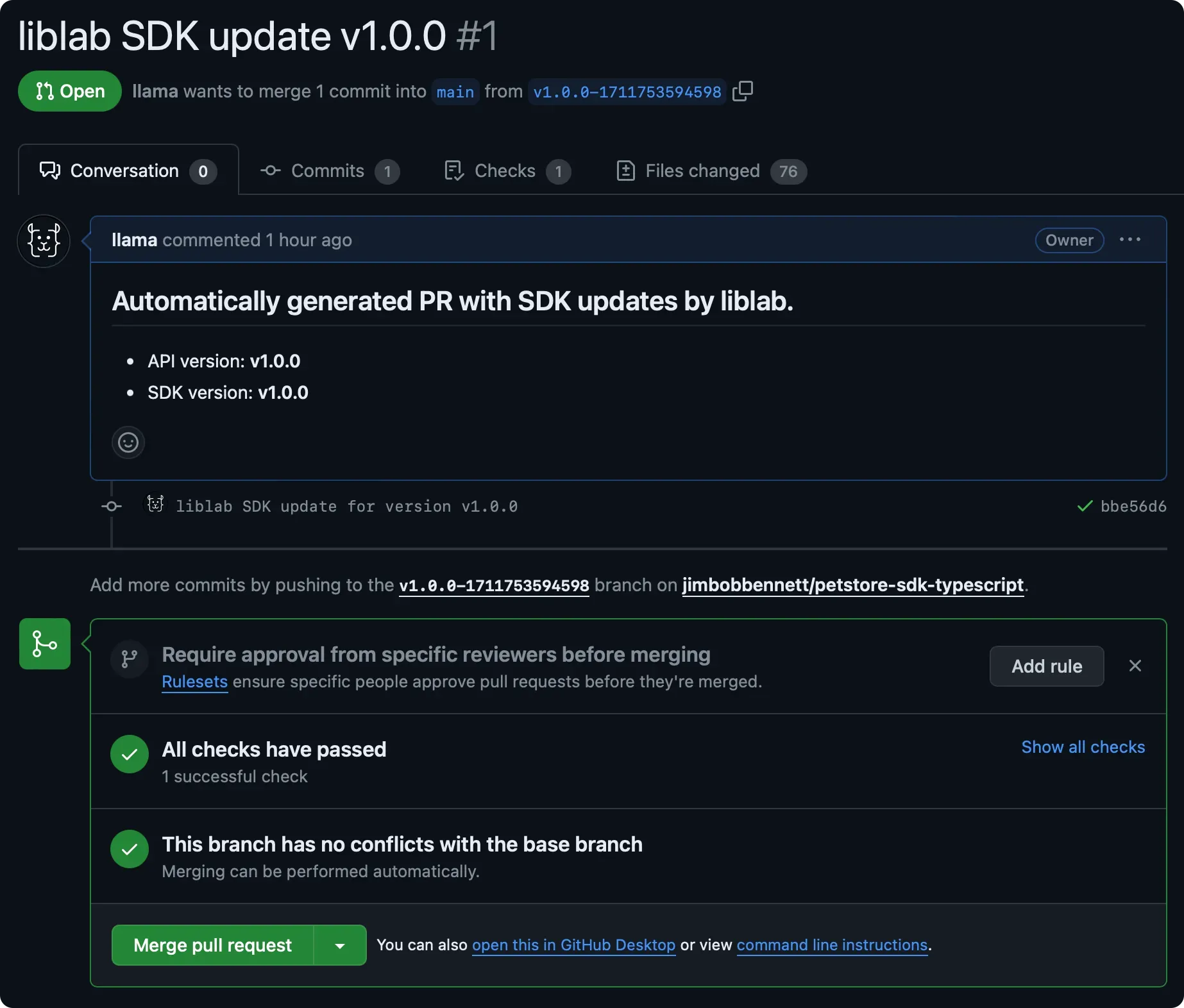Click the llama author name in the PR header
Viewport: 1184px width, 1008px height.
155,91
